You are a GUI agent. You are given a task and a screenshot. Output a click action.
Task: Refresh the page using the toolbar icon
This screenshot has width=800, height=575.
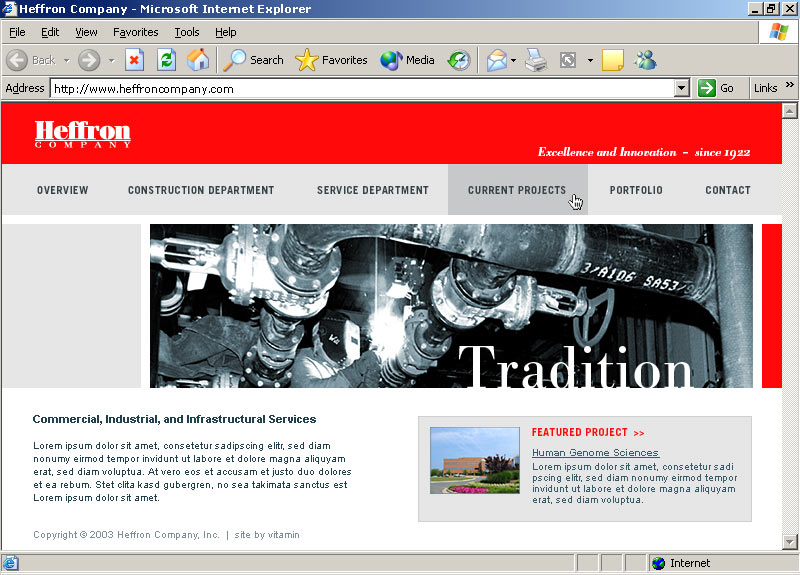[166, 60]
